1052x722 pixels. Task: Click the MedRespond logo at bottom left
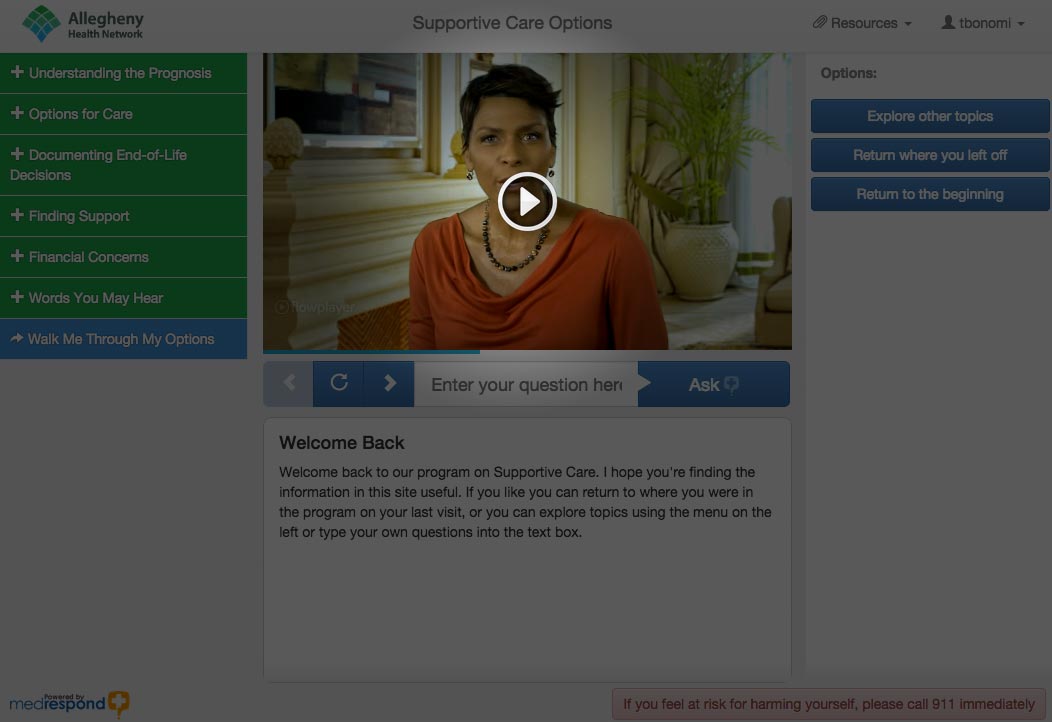tap(69, 703)
